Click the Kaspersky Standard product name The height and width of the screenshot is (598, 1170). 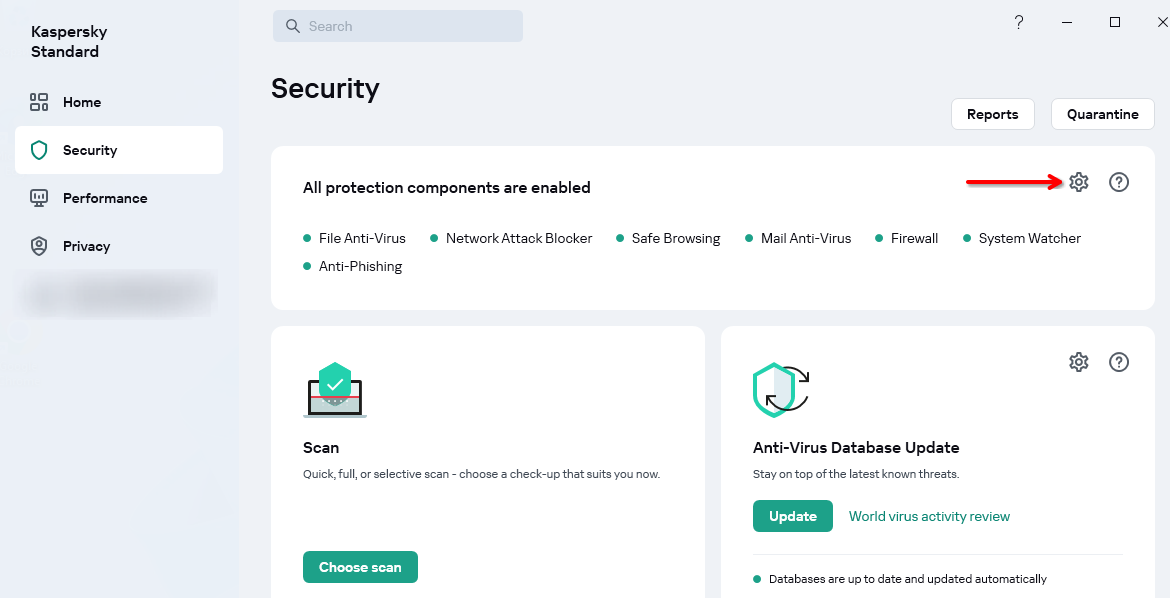(69, 42)
